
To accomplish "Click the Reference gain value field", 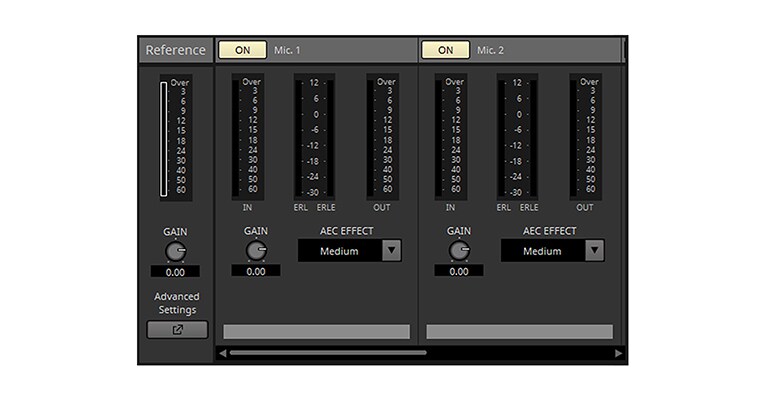I will (x=175, y=272).
